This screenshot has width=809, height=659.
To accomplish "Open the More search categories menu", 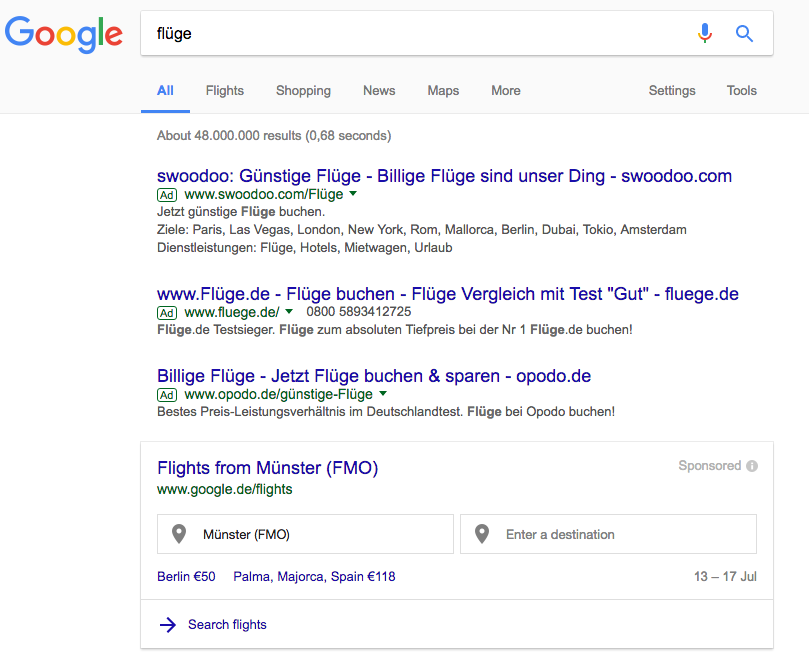I will 506,90.
